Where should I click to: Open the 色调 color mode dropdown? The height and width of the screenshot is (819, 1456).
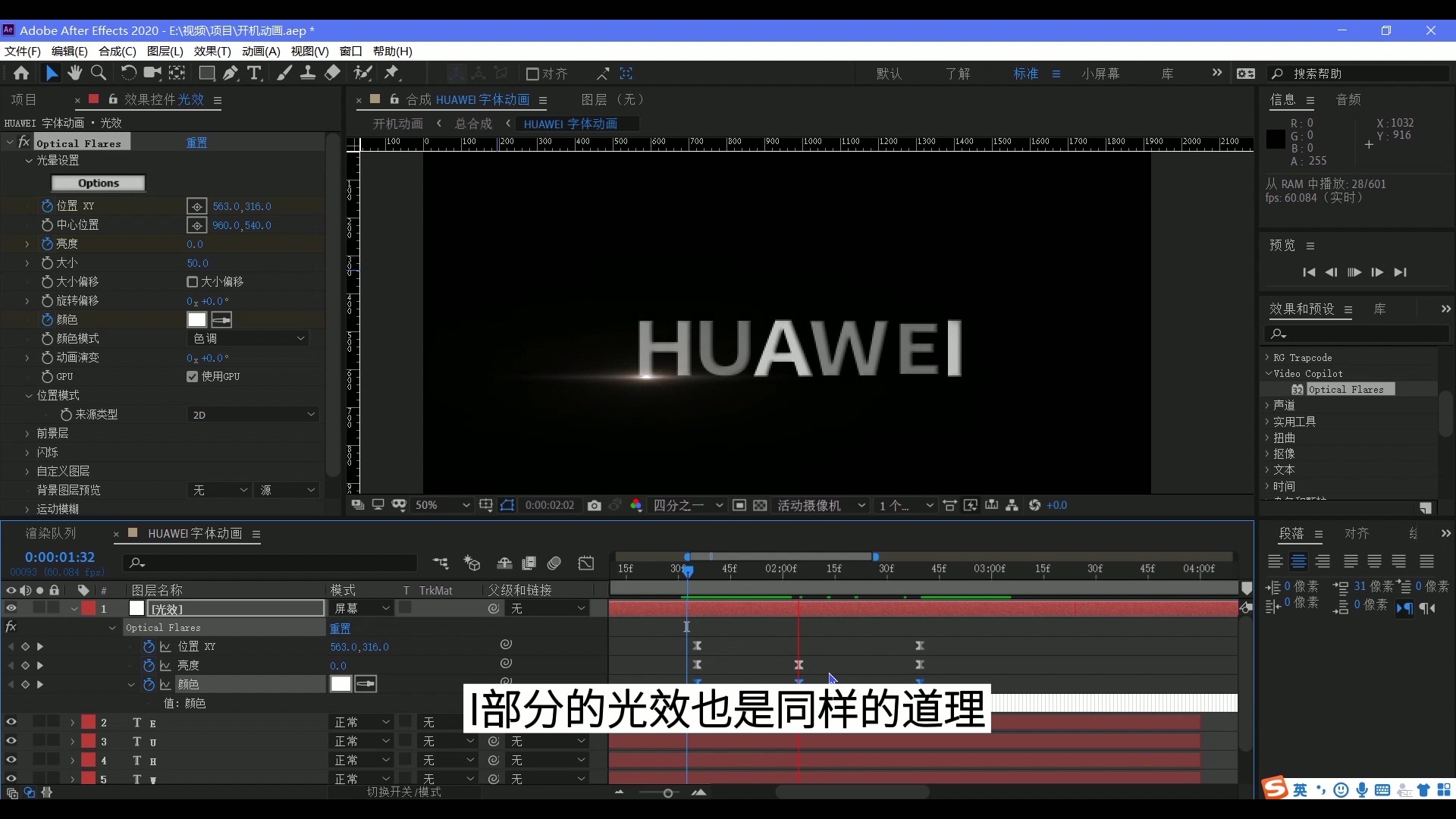coord(248,338)
